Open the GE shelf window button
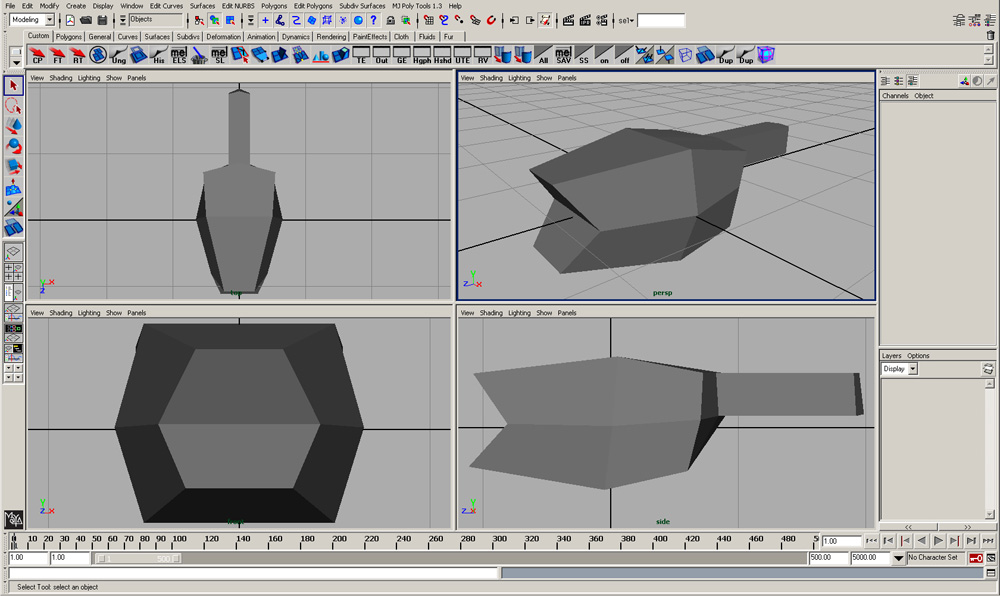Image resolution: width=1000 pixels, height=596 pixels. click(x=402, y=55)
